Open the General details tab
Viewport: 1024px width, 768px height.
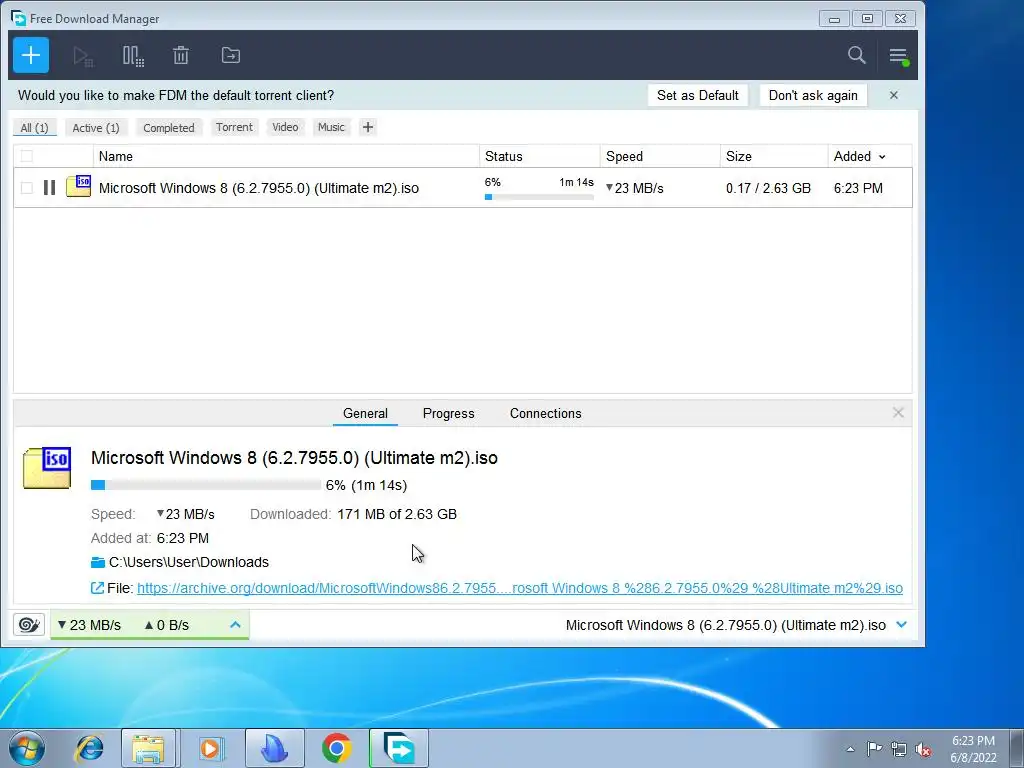(365, 413)
